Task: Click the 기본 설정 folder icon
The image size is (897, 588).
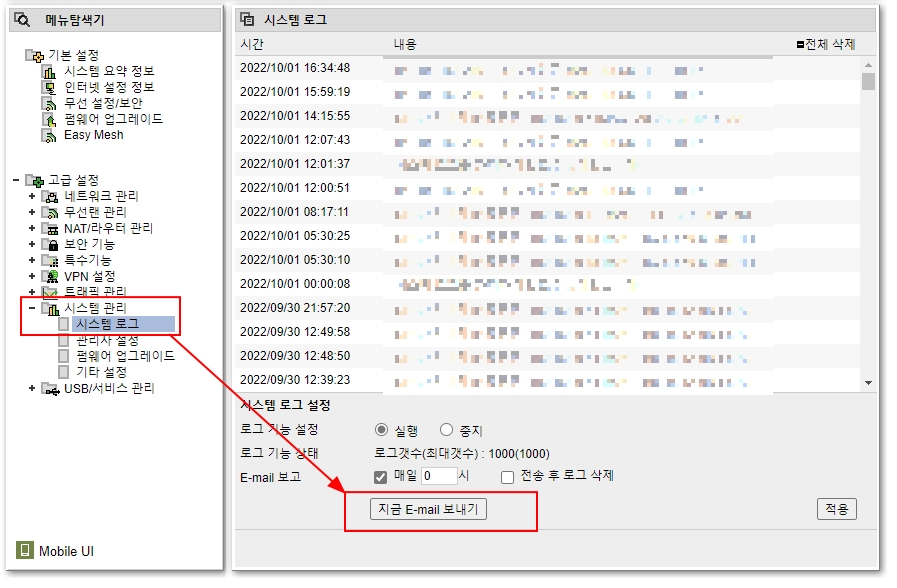Action: 35,55
